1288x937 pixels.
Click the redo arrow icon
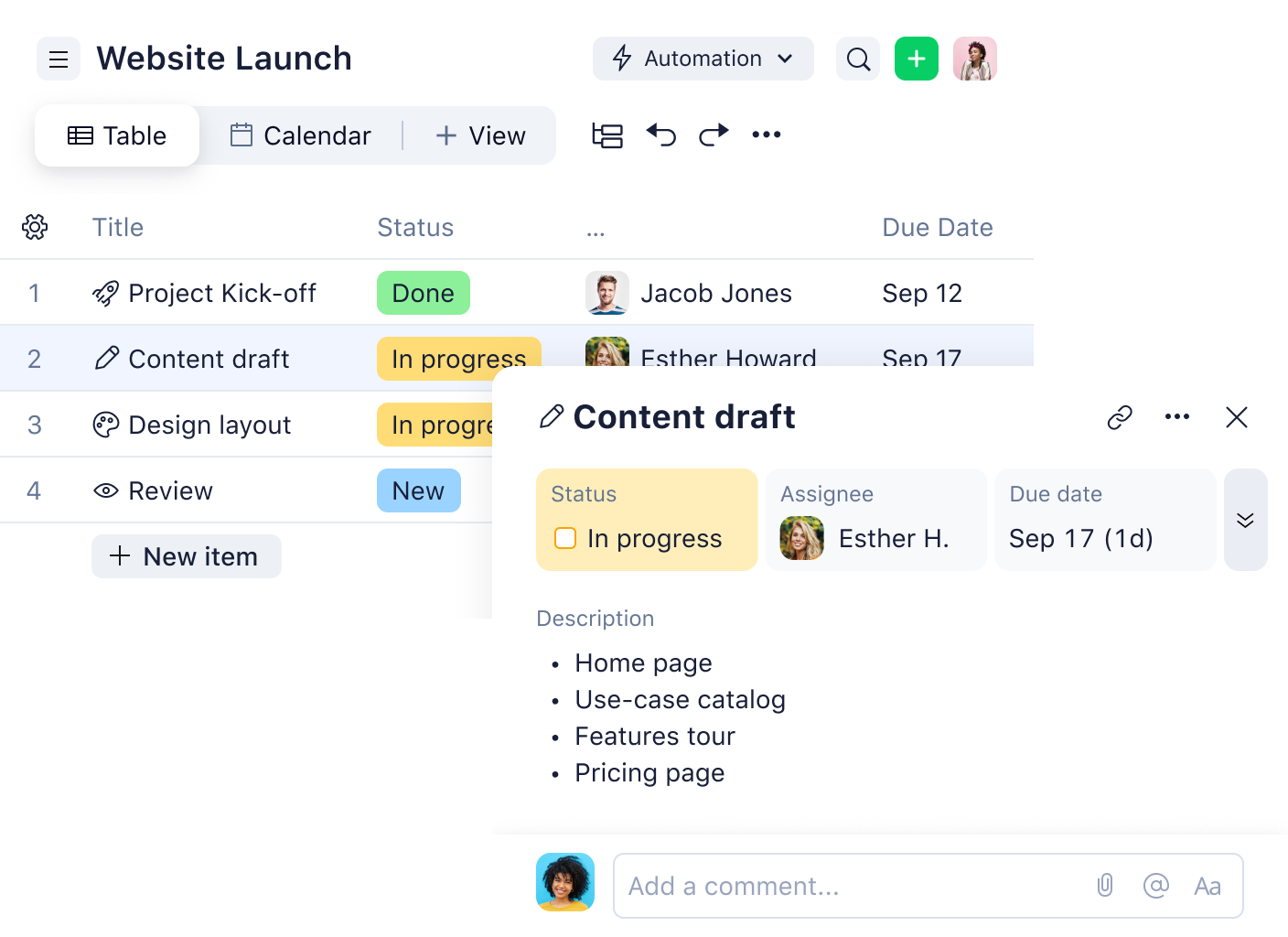pyautogui.click(x=714, y=135)
